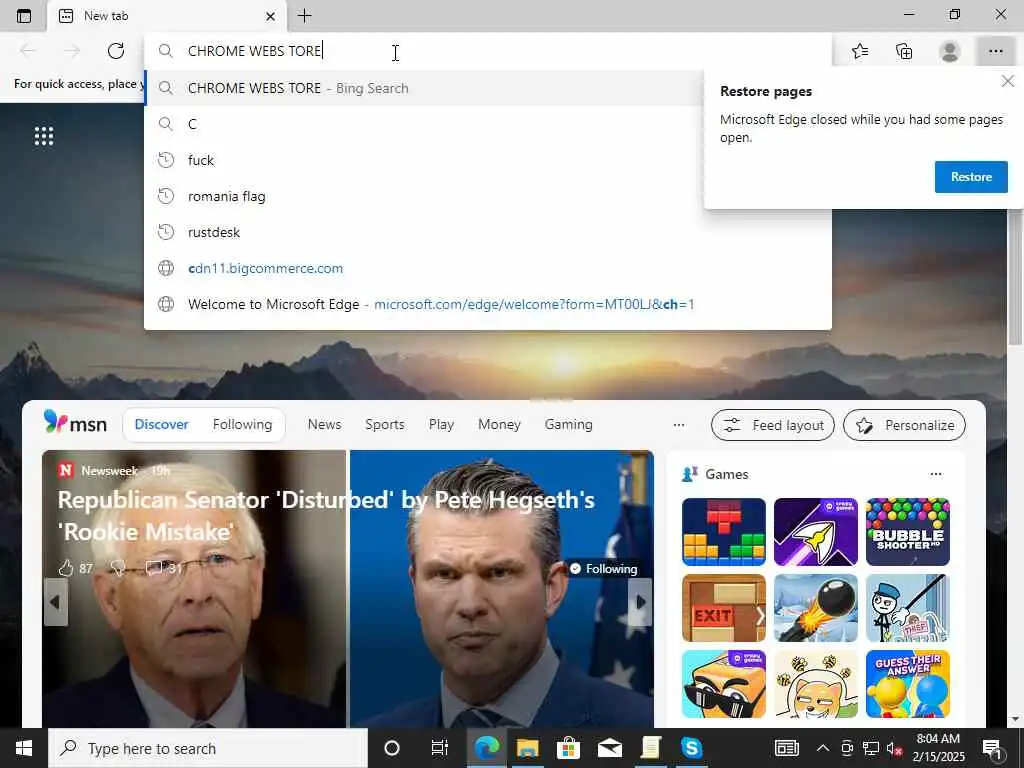The image size is (1024, 768).
Task: Open Microsoft Store from taskbar
Action: (x=568, y=748)
